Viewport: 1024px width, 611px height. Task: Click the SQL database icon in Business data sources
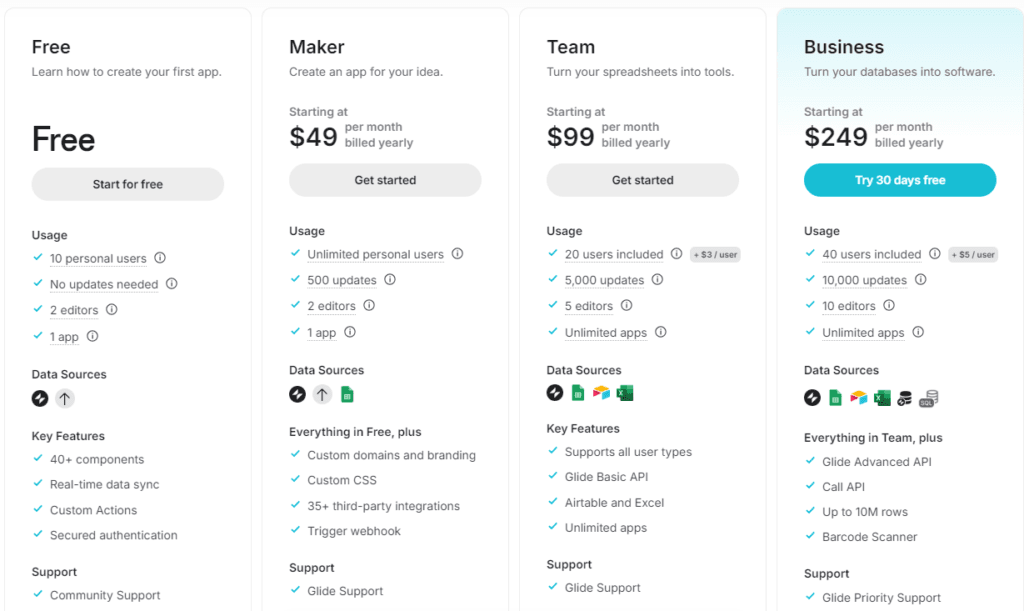(x=929, y=398)
